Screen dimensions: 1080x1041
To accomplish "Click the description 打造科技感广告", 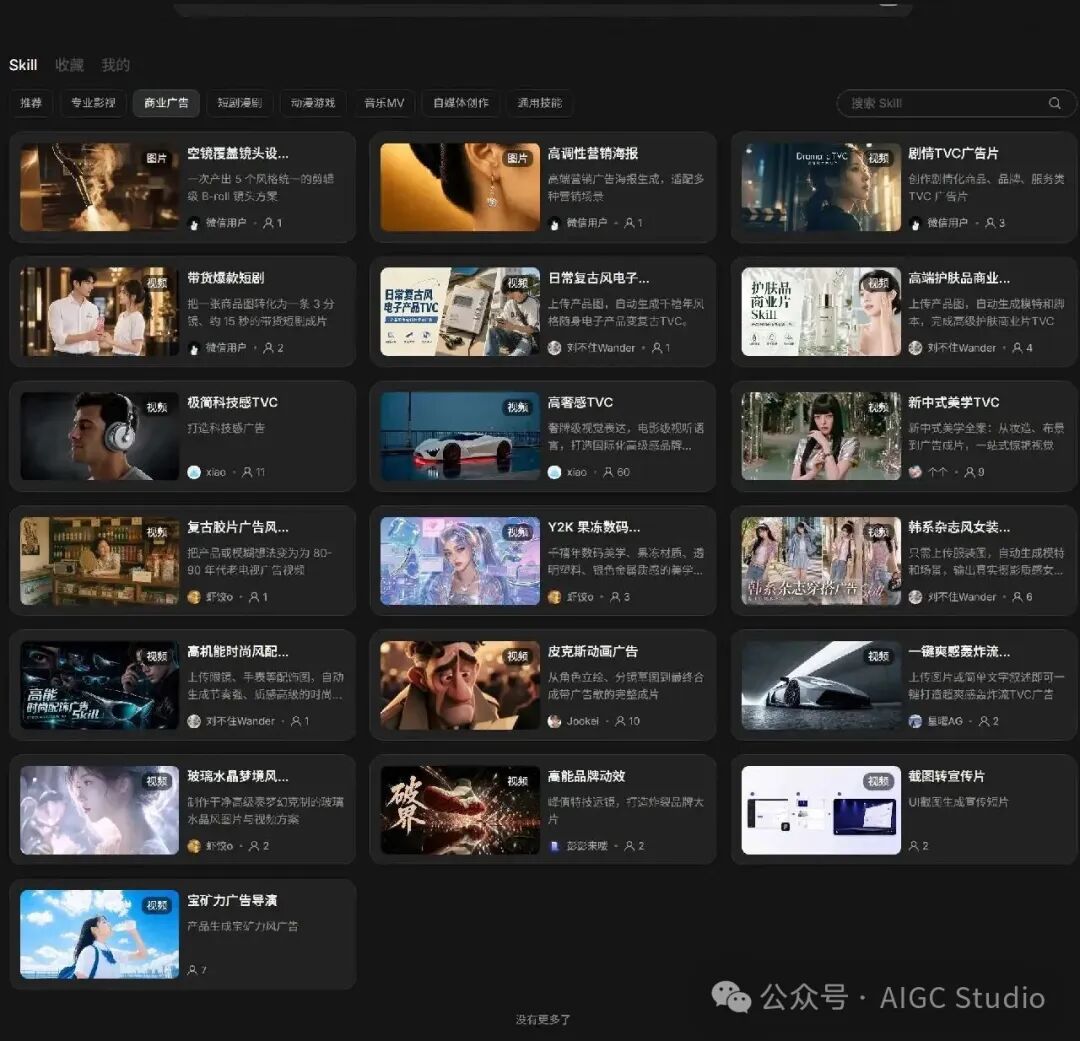I will (x=226, y=428).
